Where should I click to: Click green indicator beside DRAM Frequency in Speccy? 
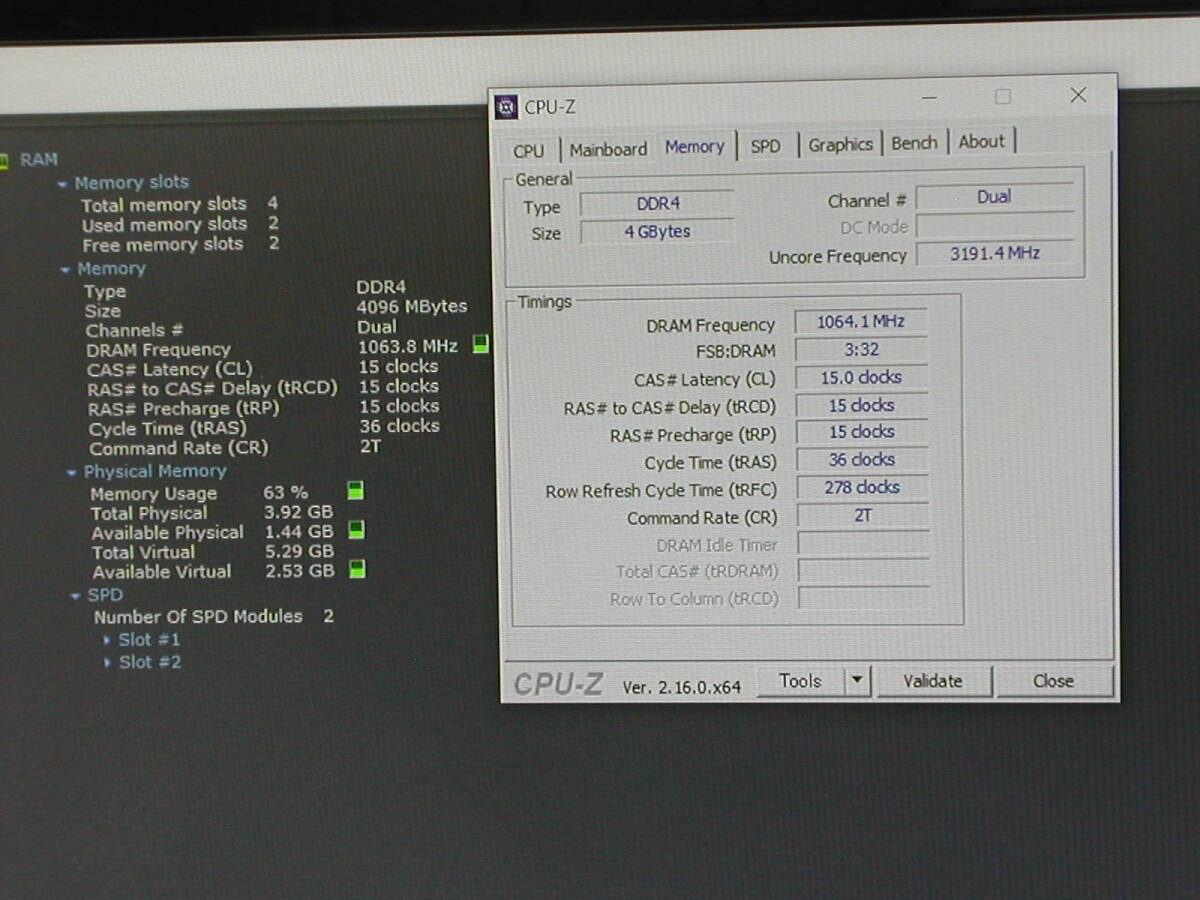[481, 344]
